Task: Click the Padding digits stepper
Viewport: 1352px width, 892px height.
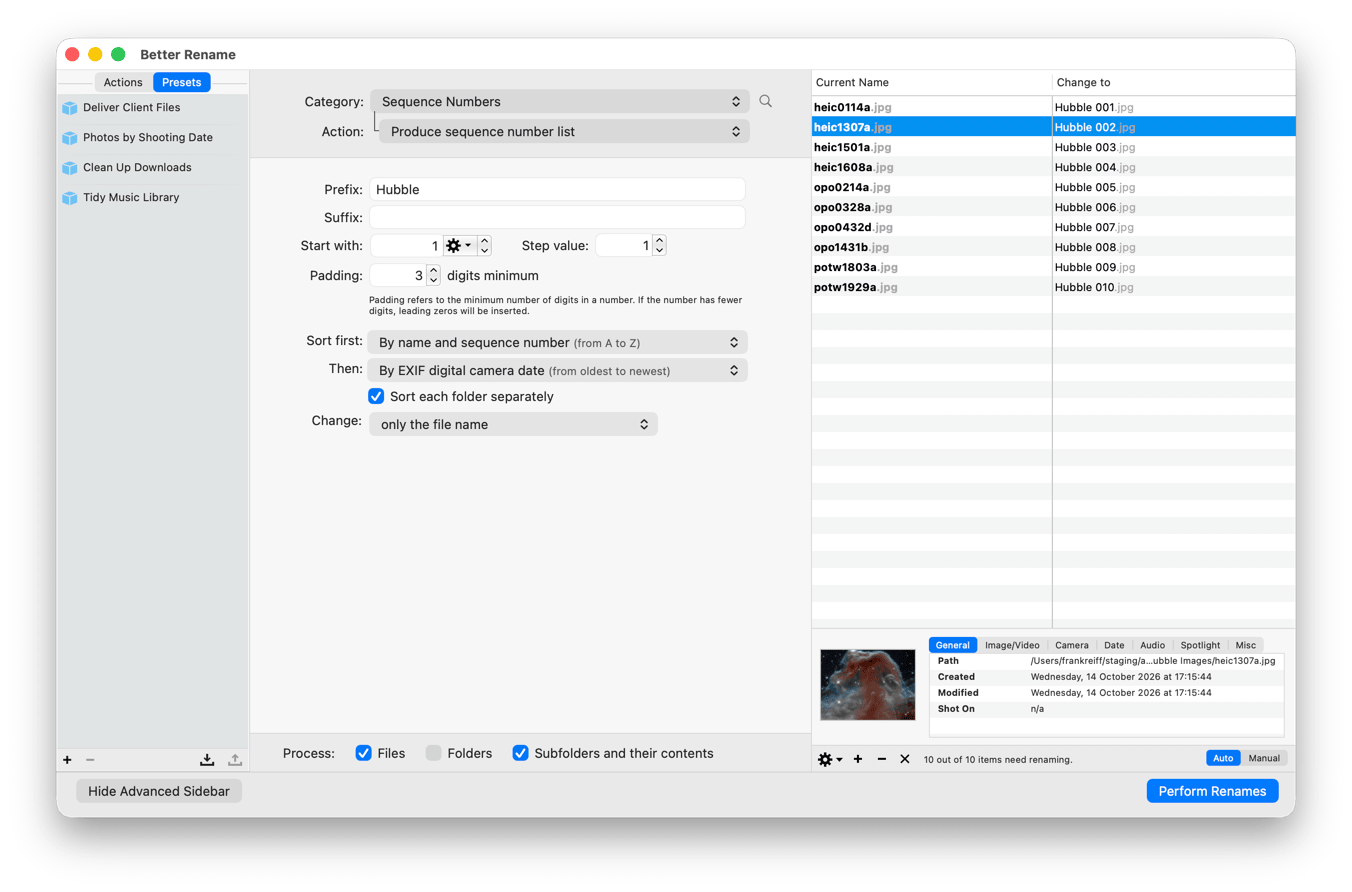Action: click(x=434, y=275)
